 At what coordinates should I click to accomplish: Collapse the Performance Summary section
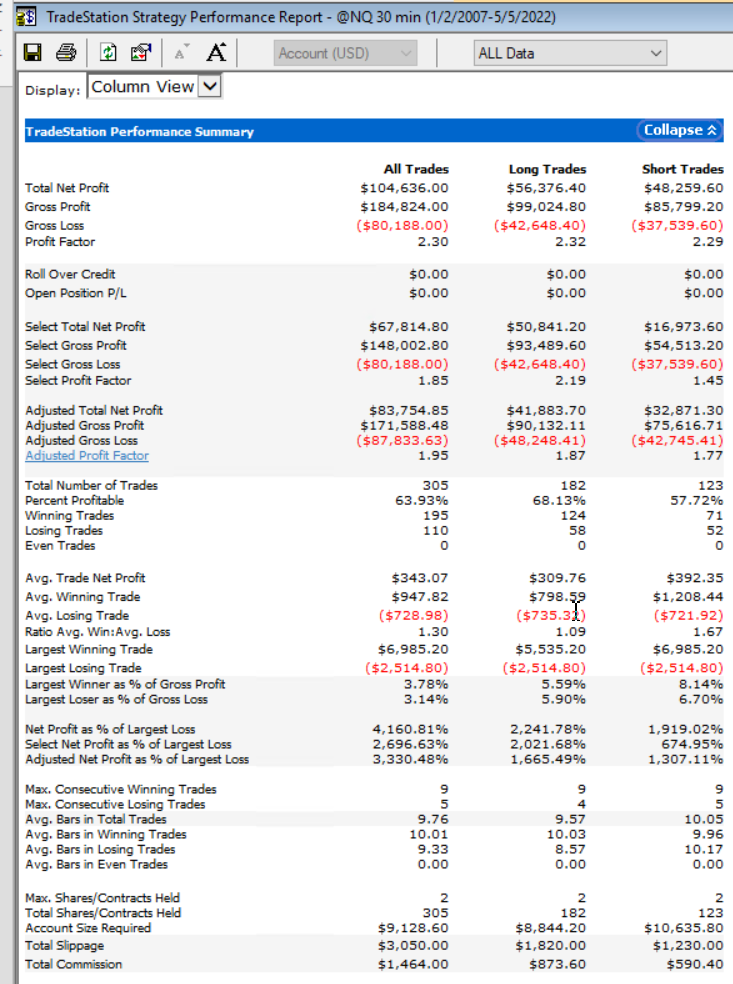679,130
